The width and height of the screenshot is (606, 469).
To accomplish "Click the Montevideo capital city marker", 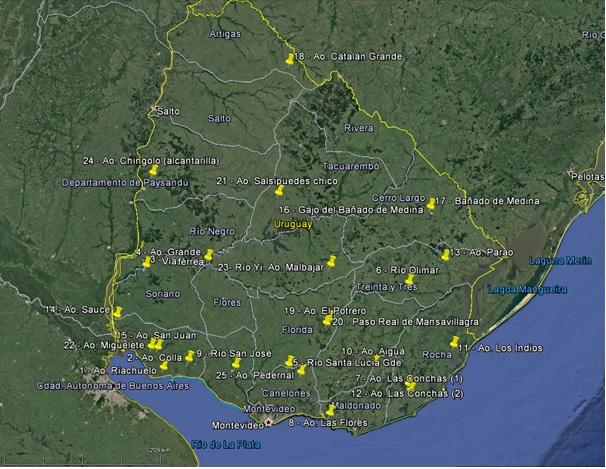I will [267, 422].
